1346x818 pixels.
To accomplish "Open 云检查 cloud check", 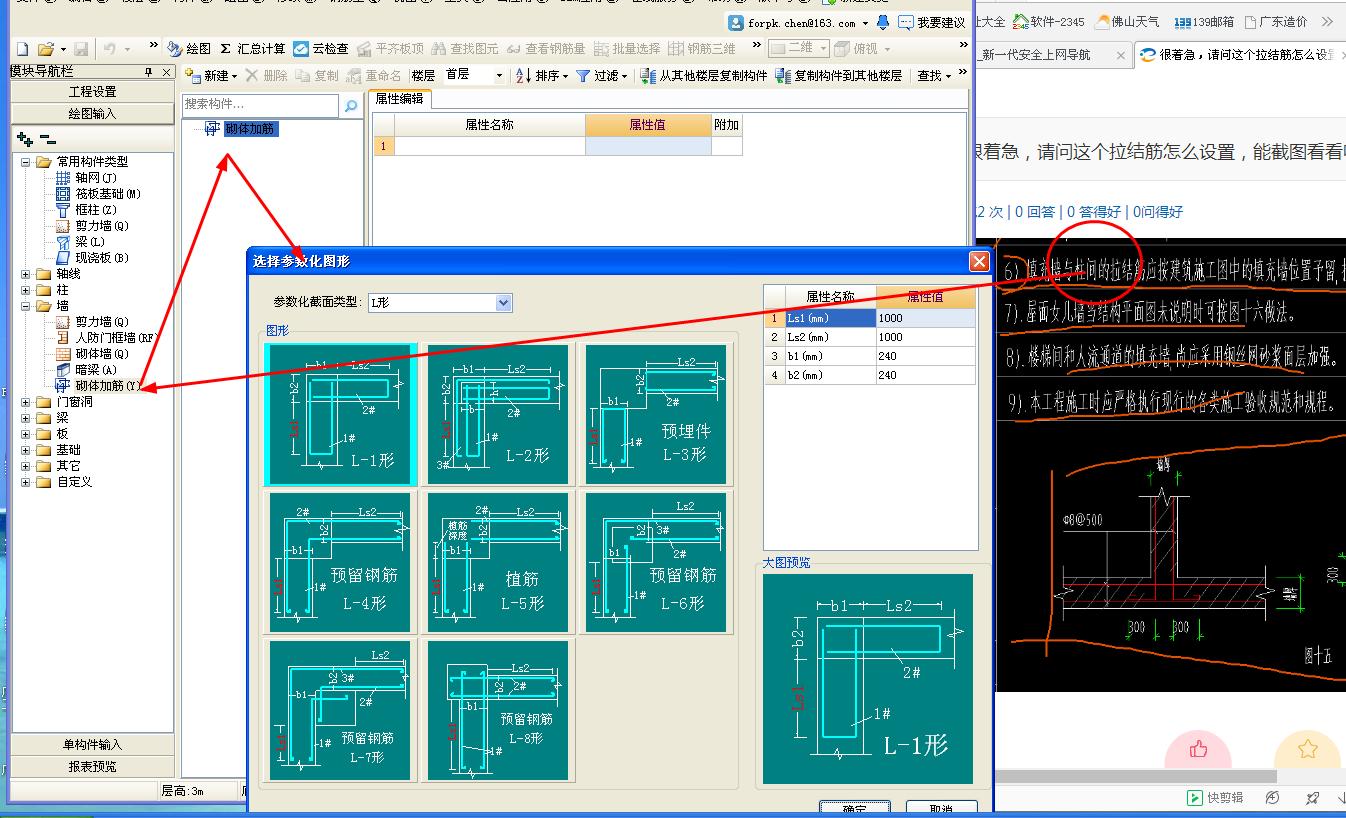I will pos(321,48).
